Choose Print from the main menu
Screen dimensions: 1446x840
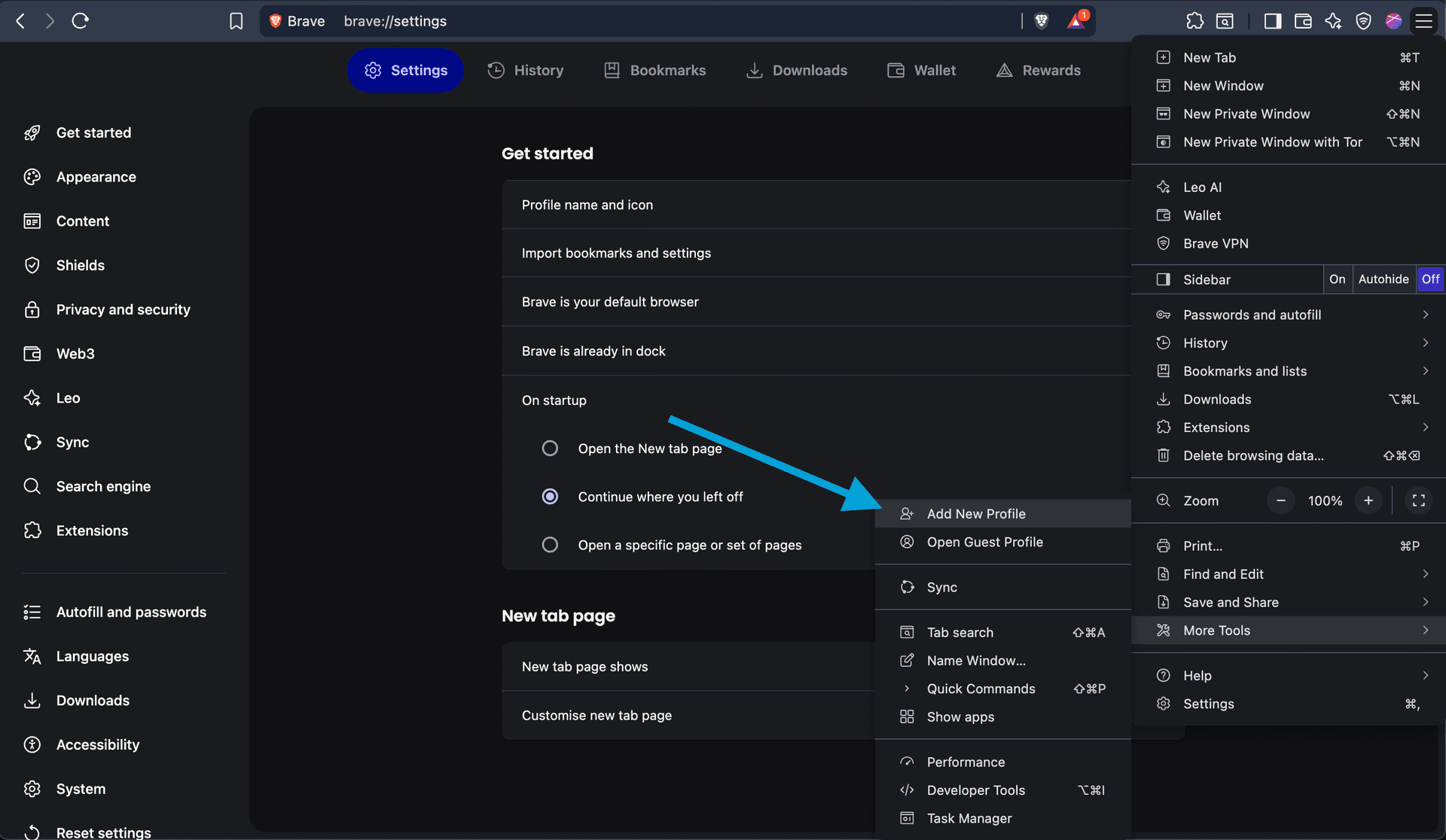coord(1288,546)
